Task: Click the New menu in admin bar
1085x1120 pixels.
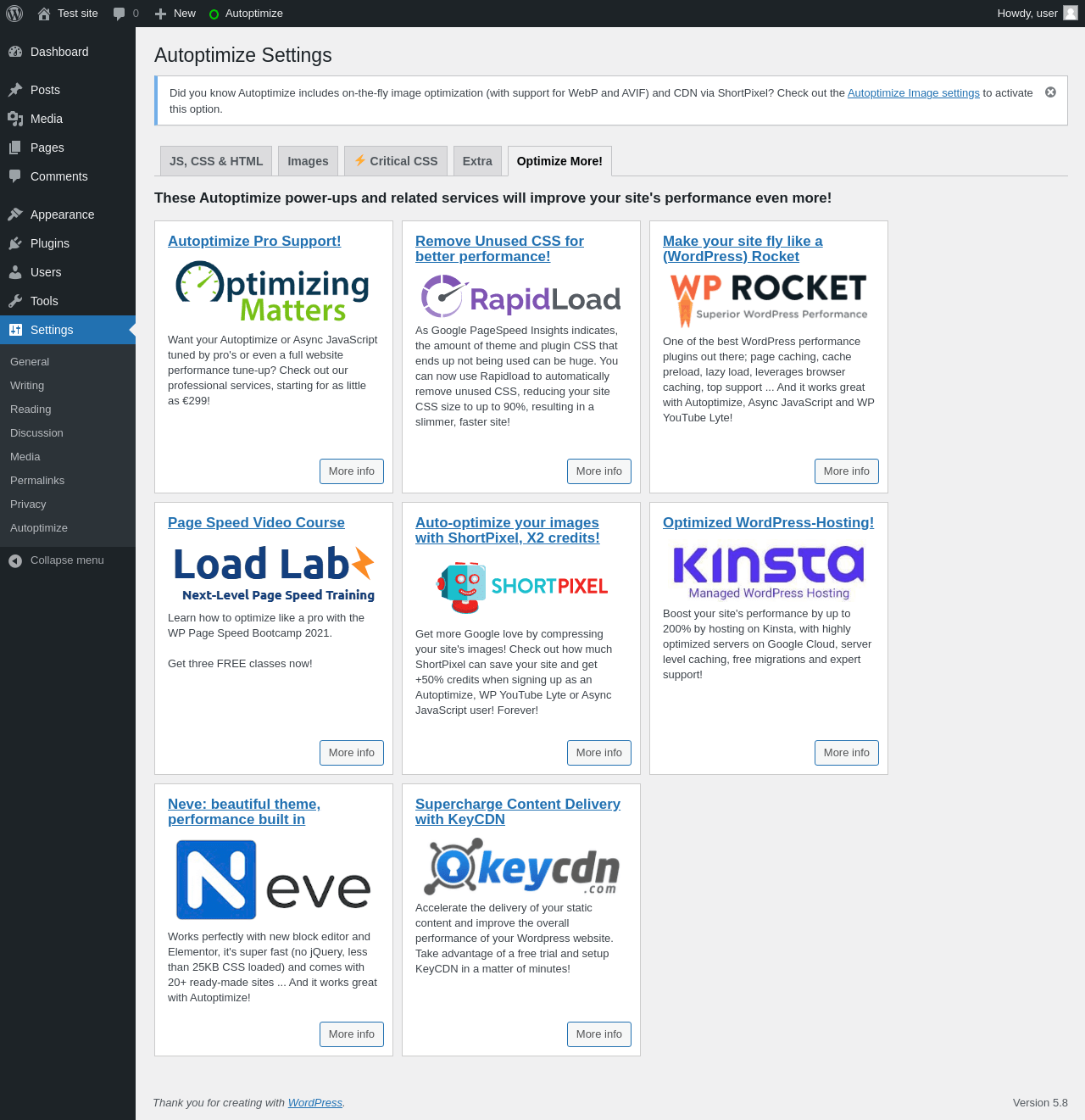Action: [x=175, y=14]
